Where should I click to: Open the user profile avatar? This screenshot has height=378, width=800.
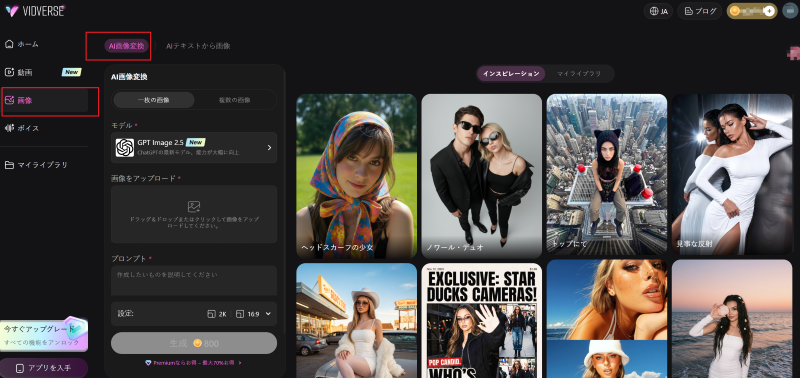coord(789,11)
